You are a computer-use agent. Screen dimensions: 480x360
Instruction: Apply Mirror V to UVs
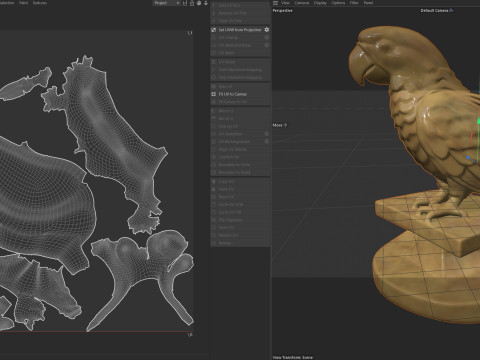(x=240, y=118)
